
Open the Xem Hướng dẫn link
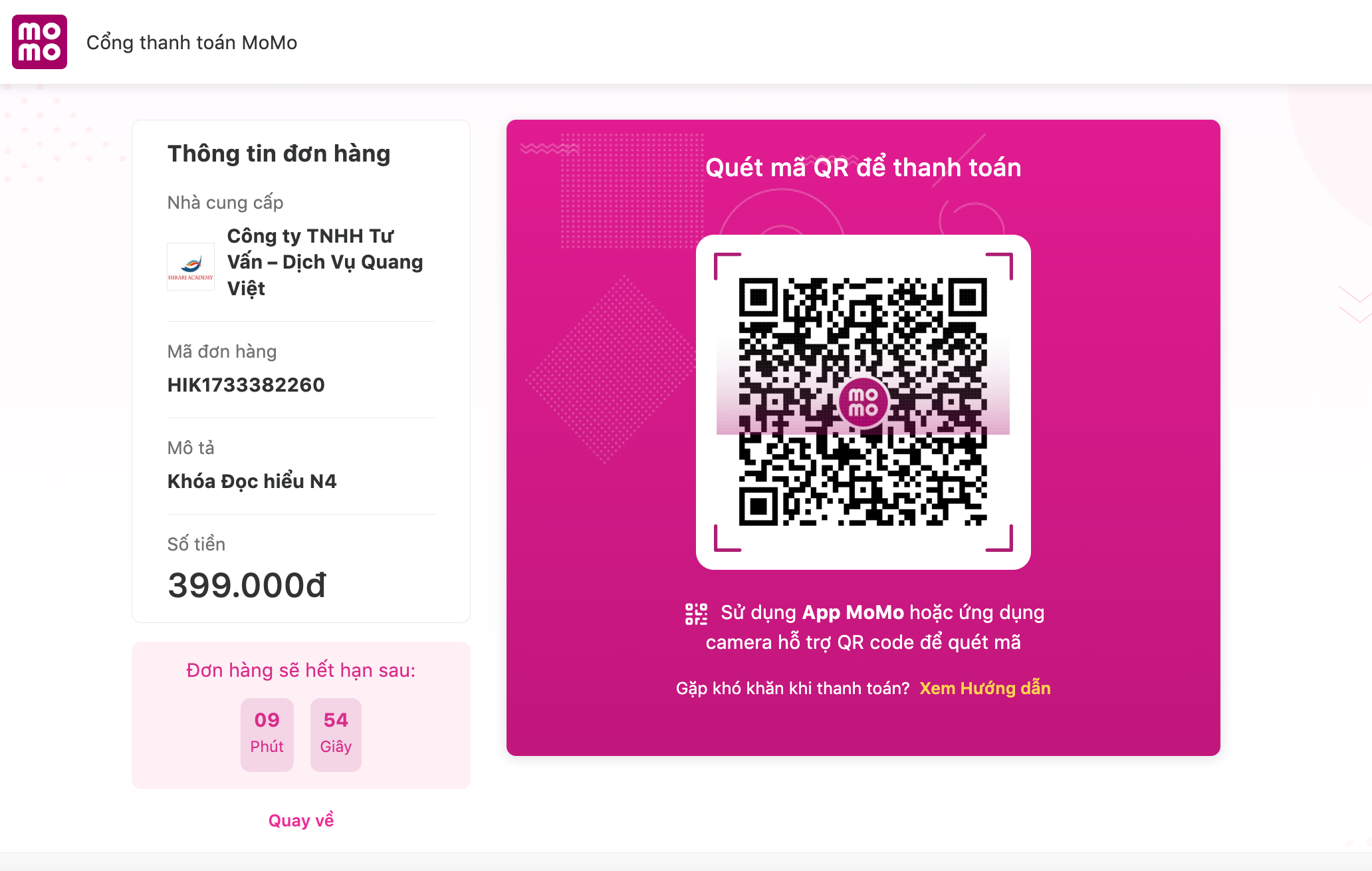985,688
